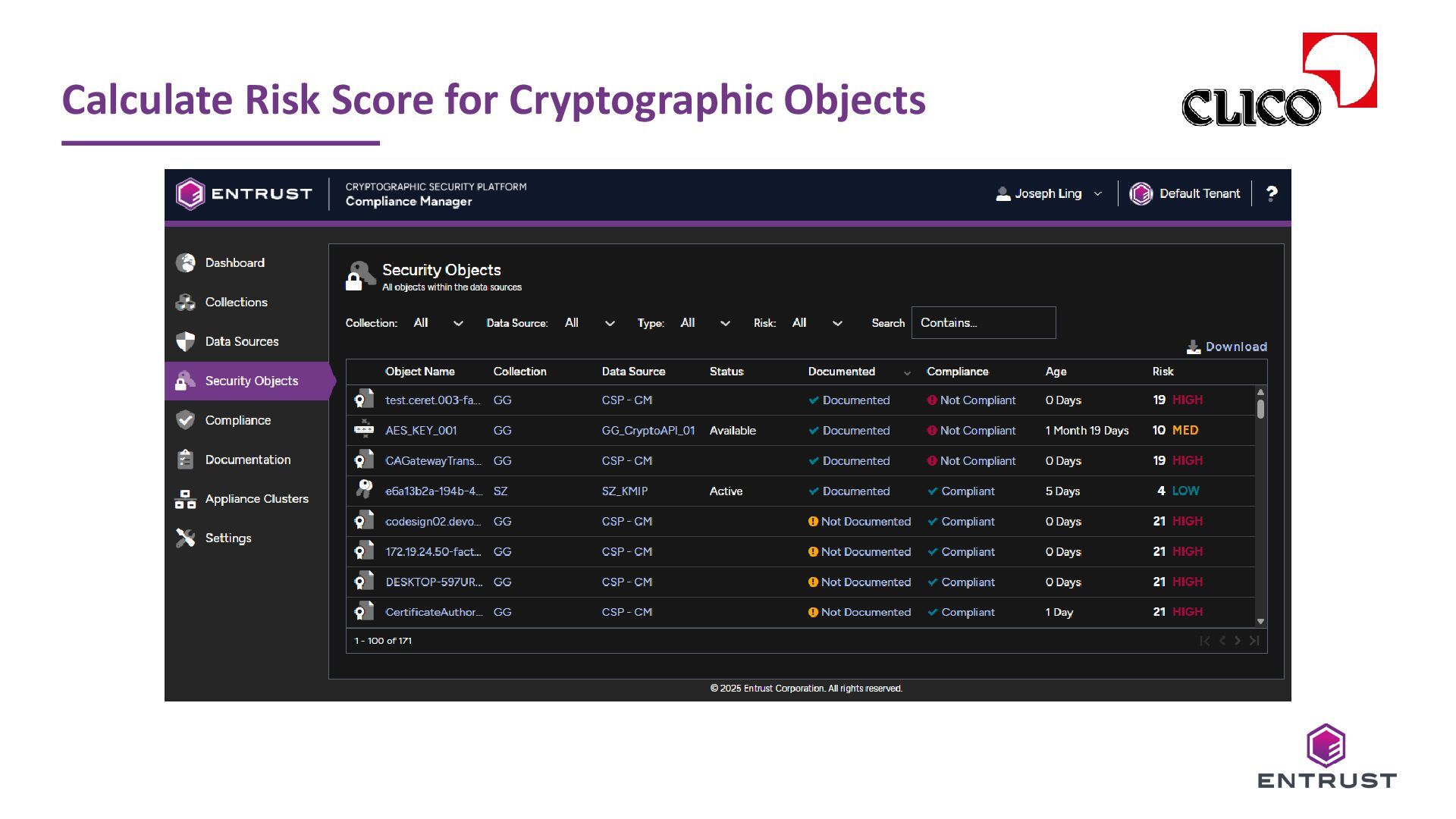Click the Appliance Clusters network icon
The image size is (1456, 819).
point(186,499)
